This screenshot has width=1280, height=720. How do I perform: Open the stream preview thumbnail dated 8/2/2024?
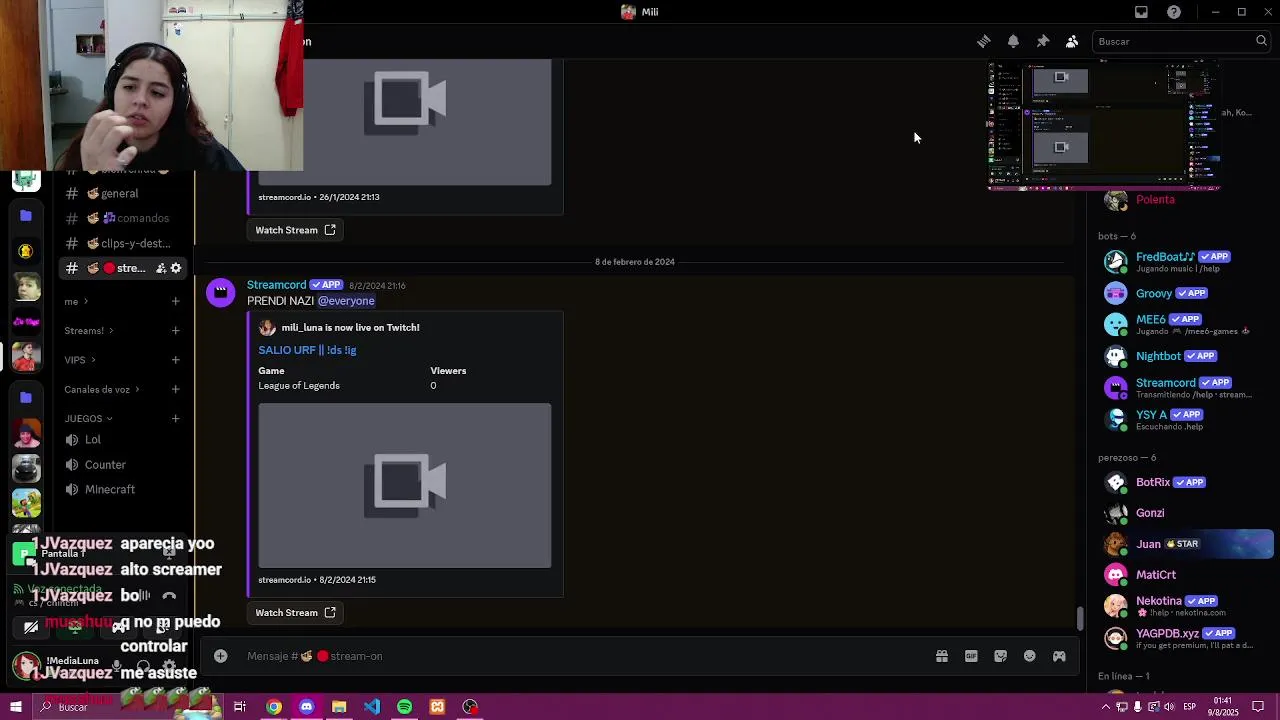pyautogui.click(x=404, y=485)
